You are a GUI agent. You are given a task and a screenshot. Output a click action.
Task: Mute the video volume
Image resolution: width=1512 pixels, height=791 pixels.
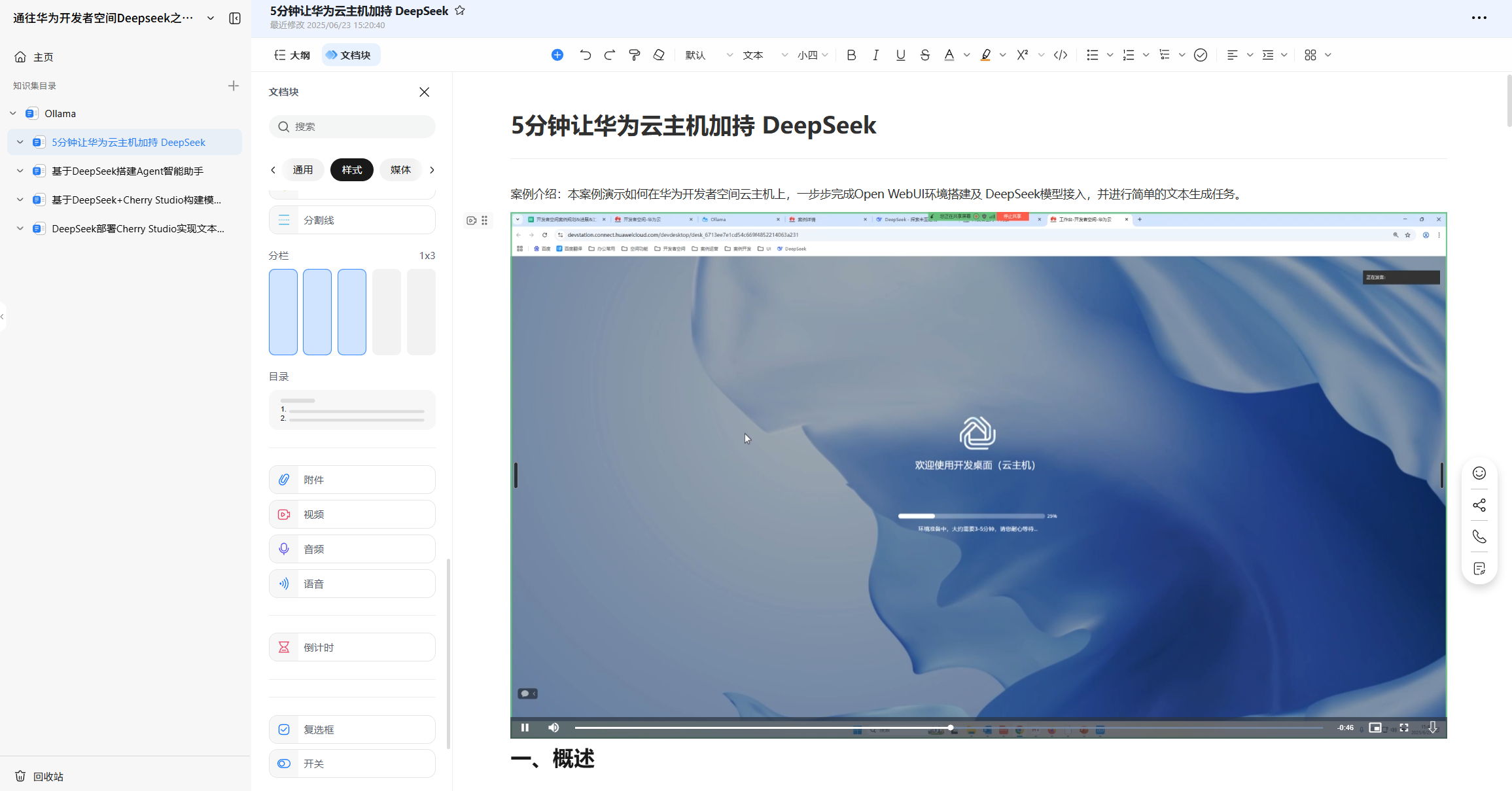pyautogui.click(x=554, y=728)
